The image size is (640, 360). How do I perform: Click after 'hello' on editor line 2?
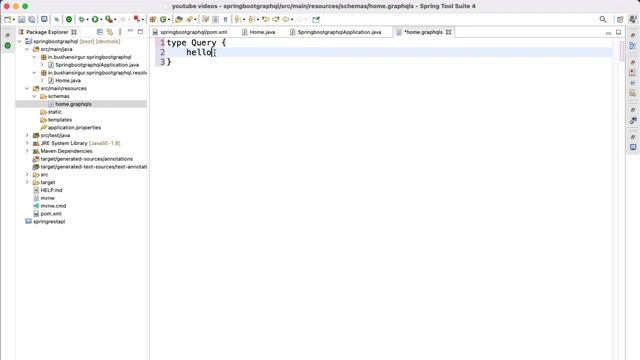(x=213, y=52)
